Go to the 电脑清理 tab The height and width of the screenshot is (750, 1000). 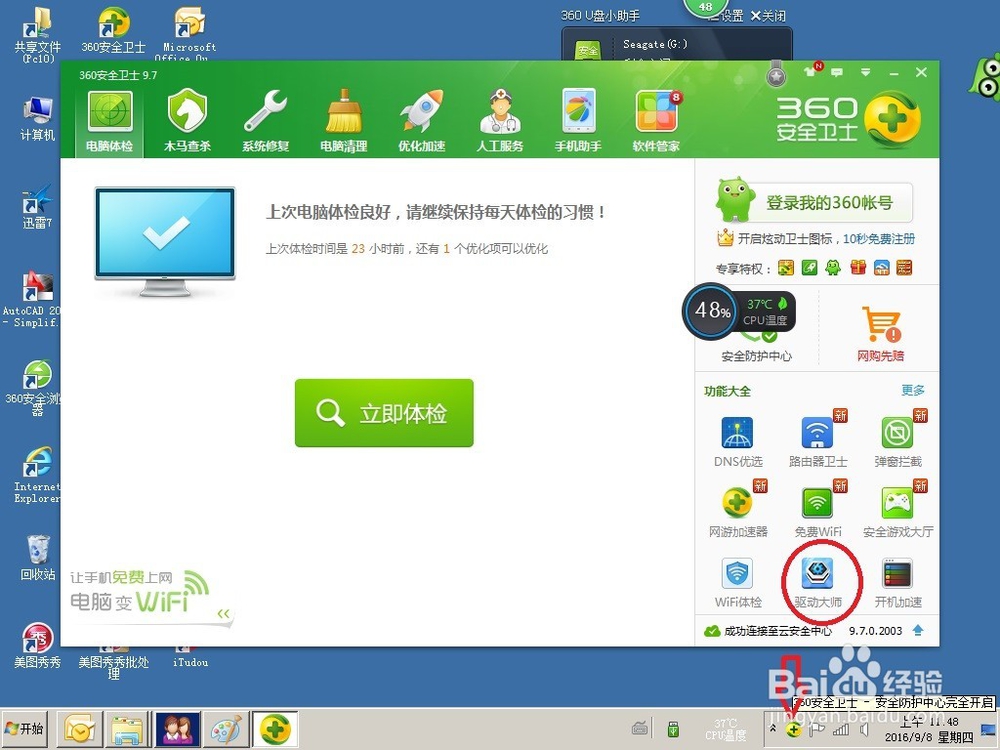pos(343,121)
